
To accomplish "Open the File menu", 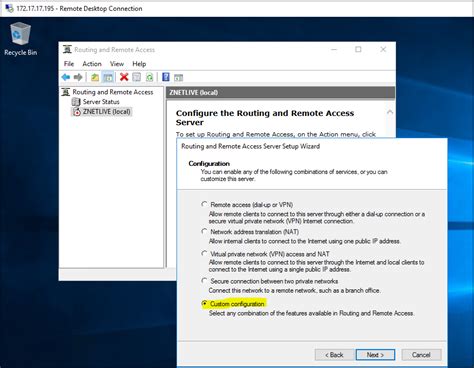I will pos(69,64).
